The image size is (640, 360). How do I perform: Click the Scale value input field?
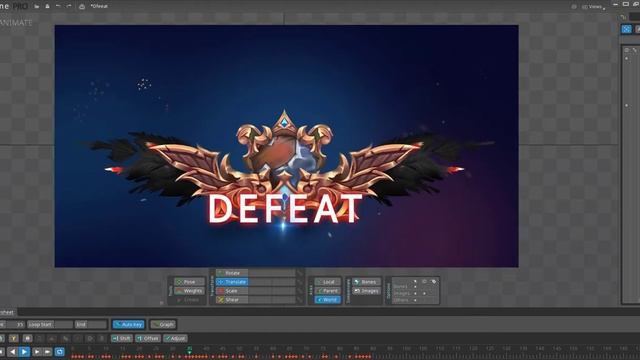pyautogui.click(x=271, y=291)
